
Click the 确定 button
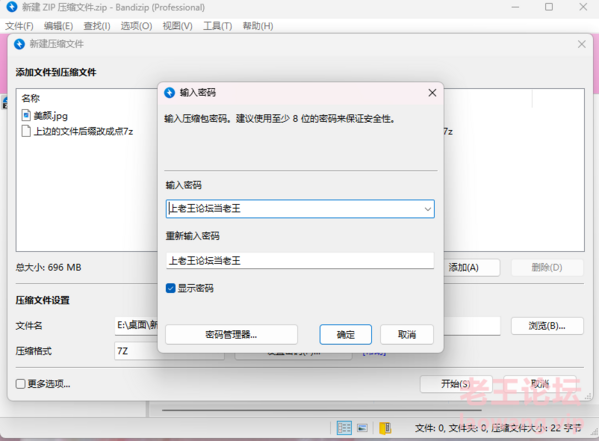coord(345,334)
